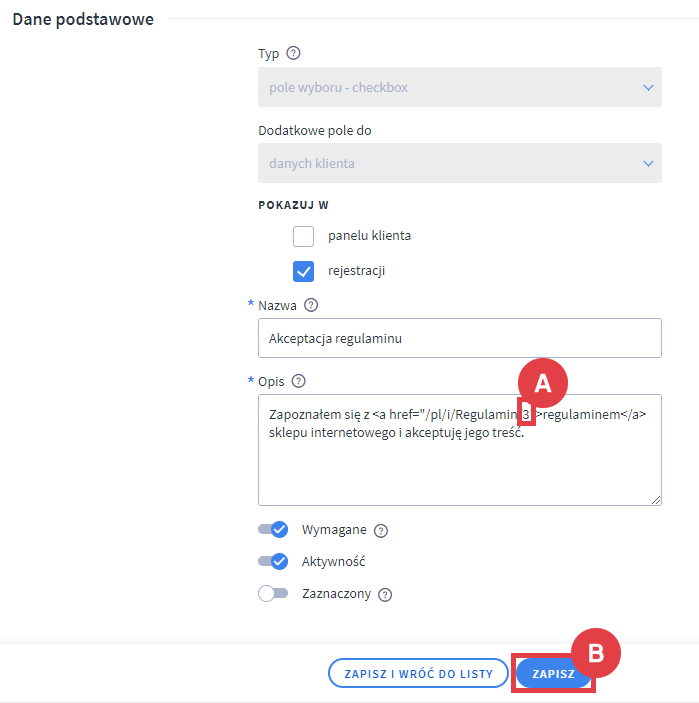Screen dimensions: 699x703
Task: Uncheck the 'rejestracji' checkbox
Action: [x=304, y=271]
